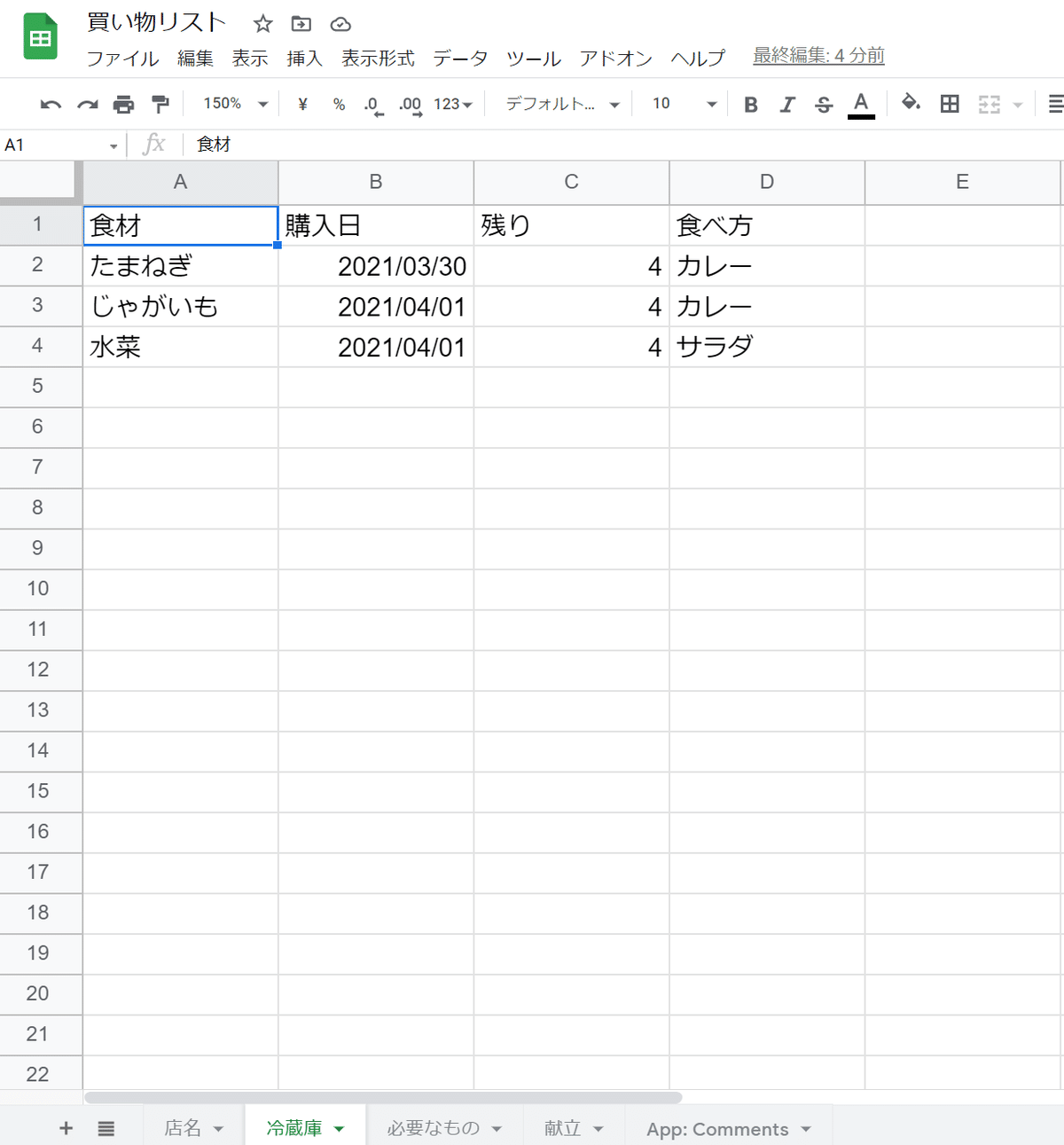The image size is (1064, 1145).
Task: Select the たまねぎ cell
Action: (x=181, y=265)
